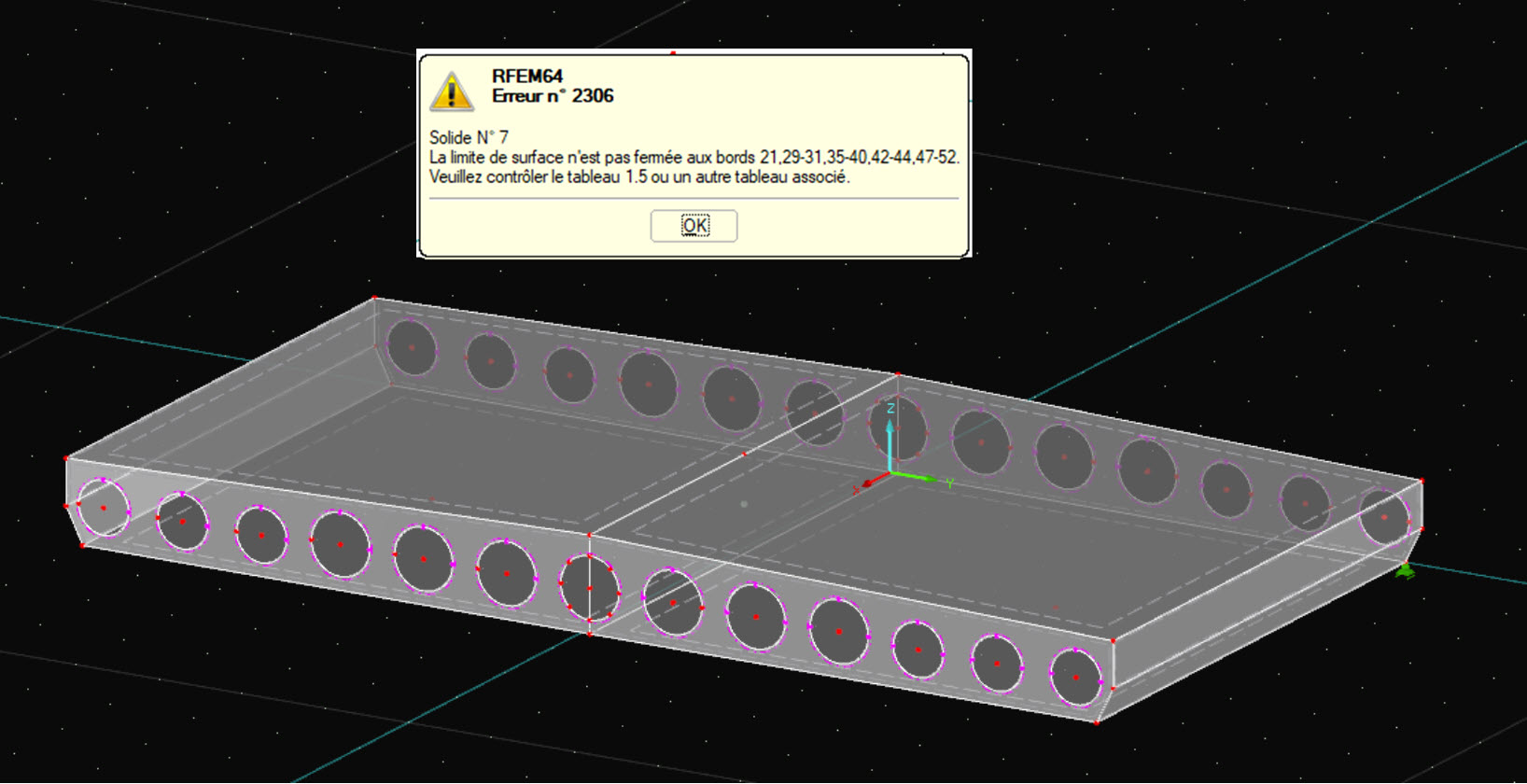
Task: Click the green support symbol at the slab's right corner
Action: point(1405,570)
